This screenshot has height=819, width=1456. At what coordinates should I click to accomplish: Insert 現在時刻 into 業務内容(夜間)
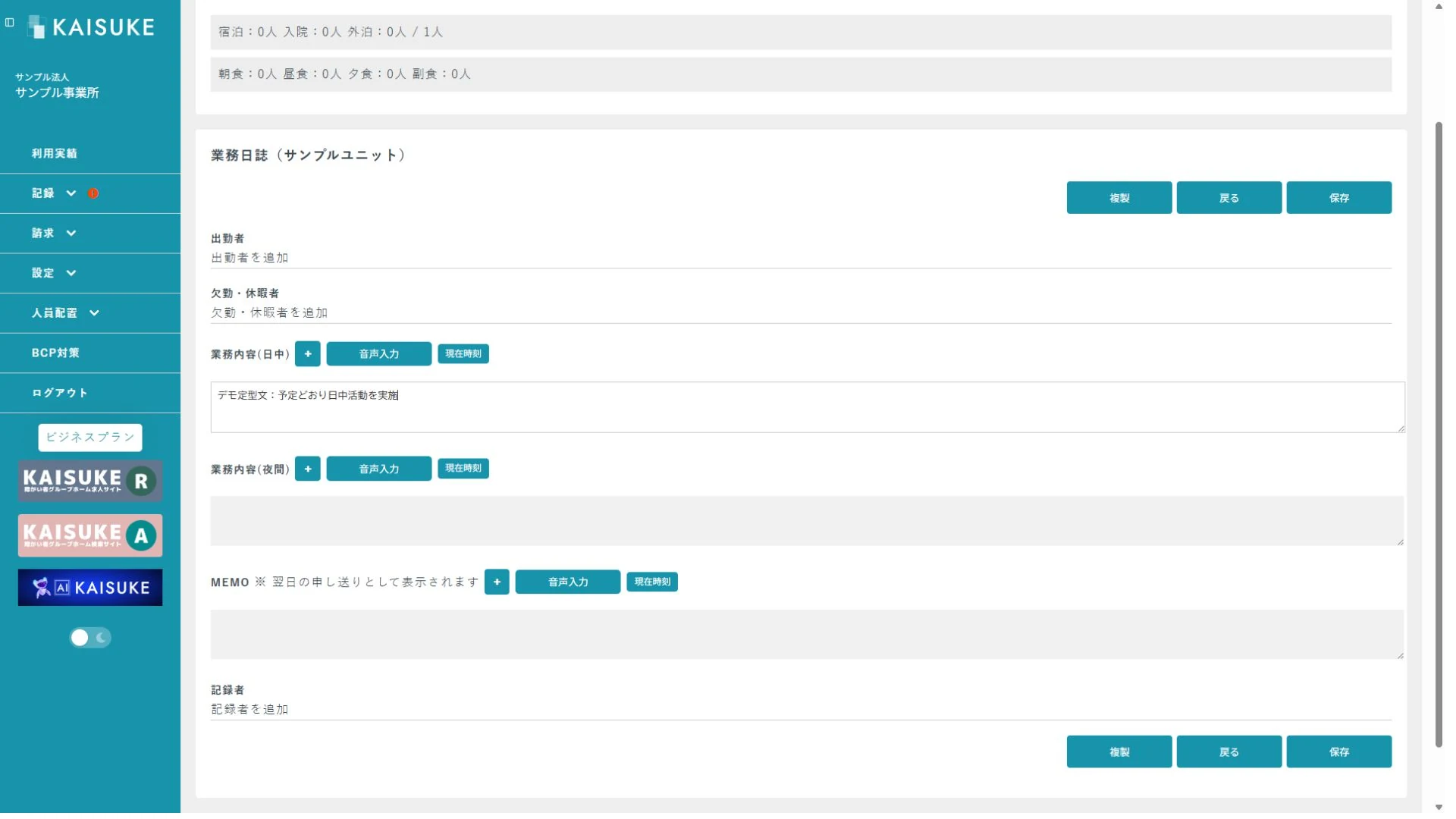click(463, 469)
